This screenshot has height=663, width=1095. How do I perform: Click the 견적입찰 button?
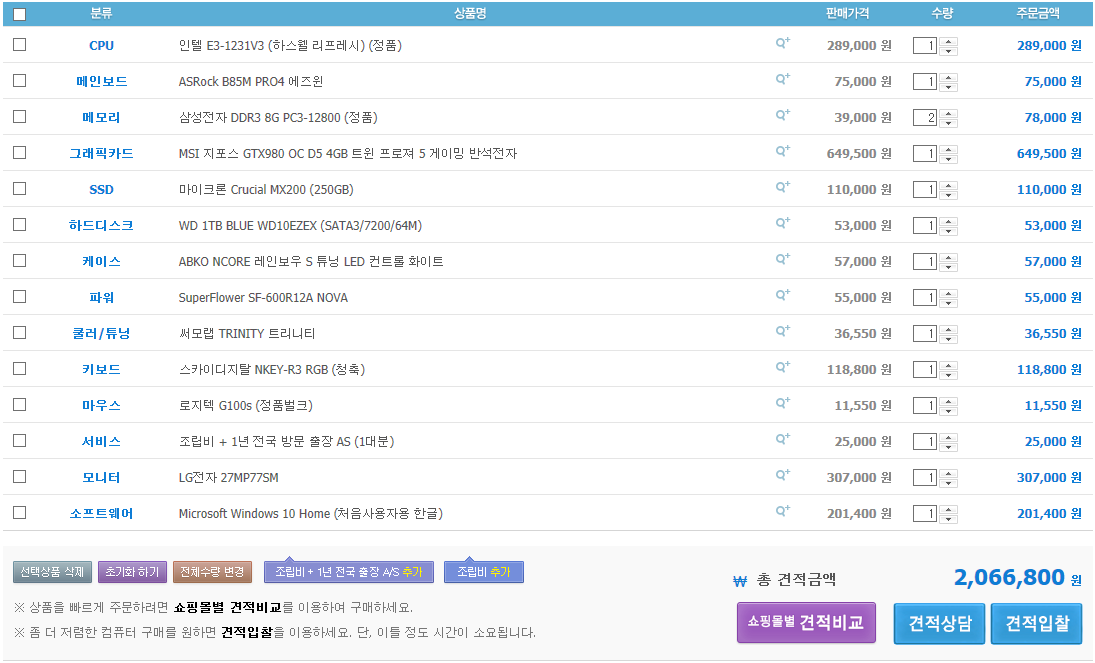pos(1037,623)
